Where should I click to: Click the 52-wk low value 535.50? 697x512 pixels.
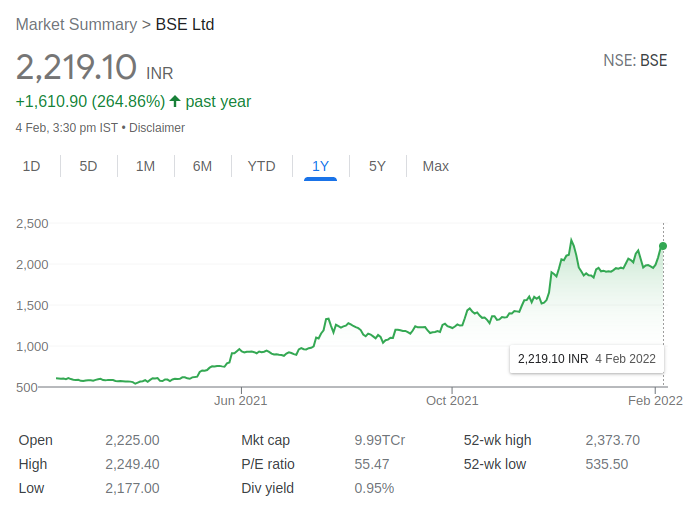(x=607, y=464)
